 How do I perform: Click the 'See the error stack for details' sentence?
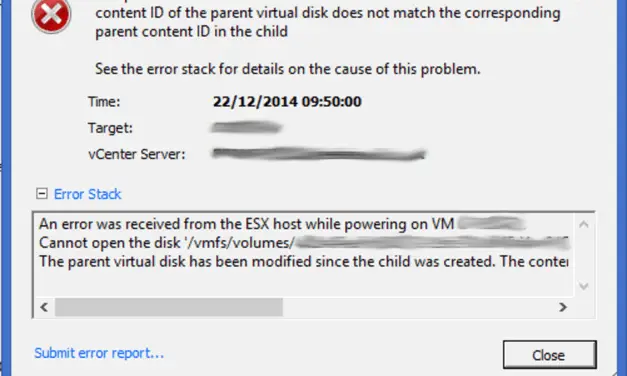(x=288, y=69)
